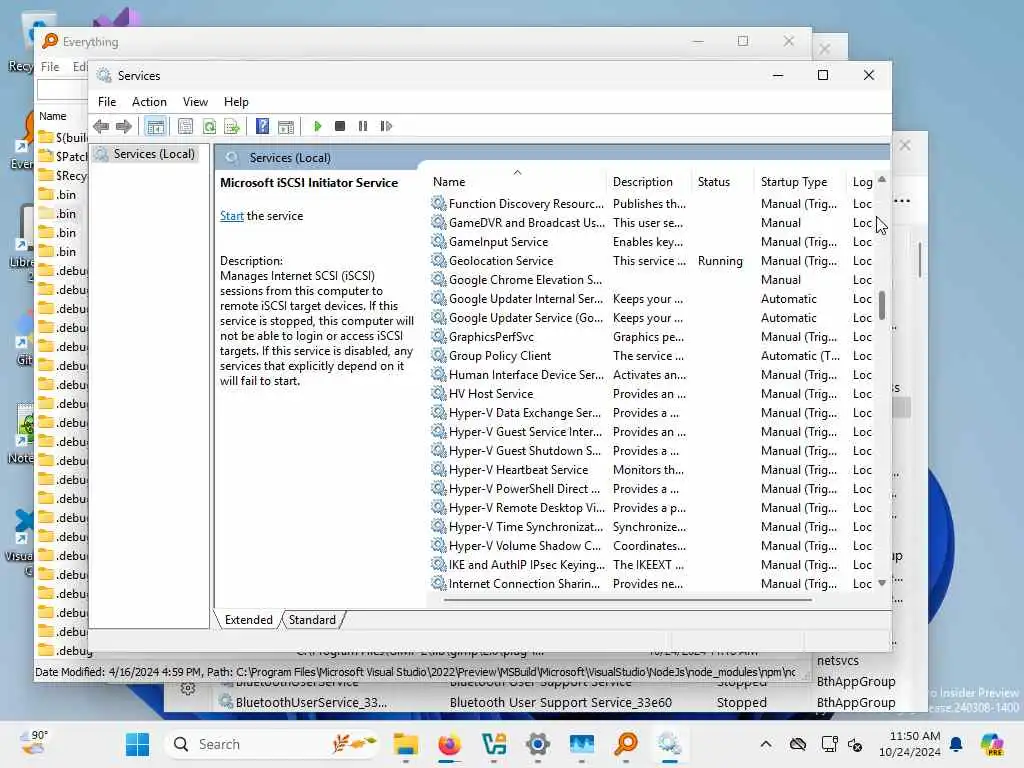This screenshot has height=768, width=1024.
Task: Sort by the Status column header
Action: pyautogui.click(x=724, y=182)
